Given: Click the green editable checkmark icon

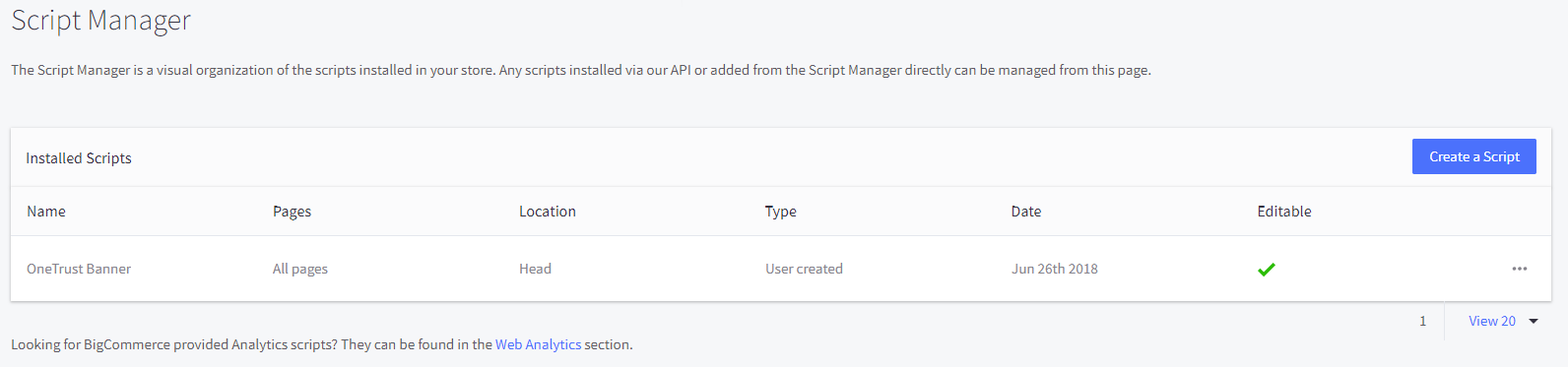Looking at the screenshot, I should [x=1267, y=269].
